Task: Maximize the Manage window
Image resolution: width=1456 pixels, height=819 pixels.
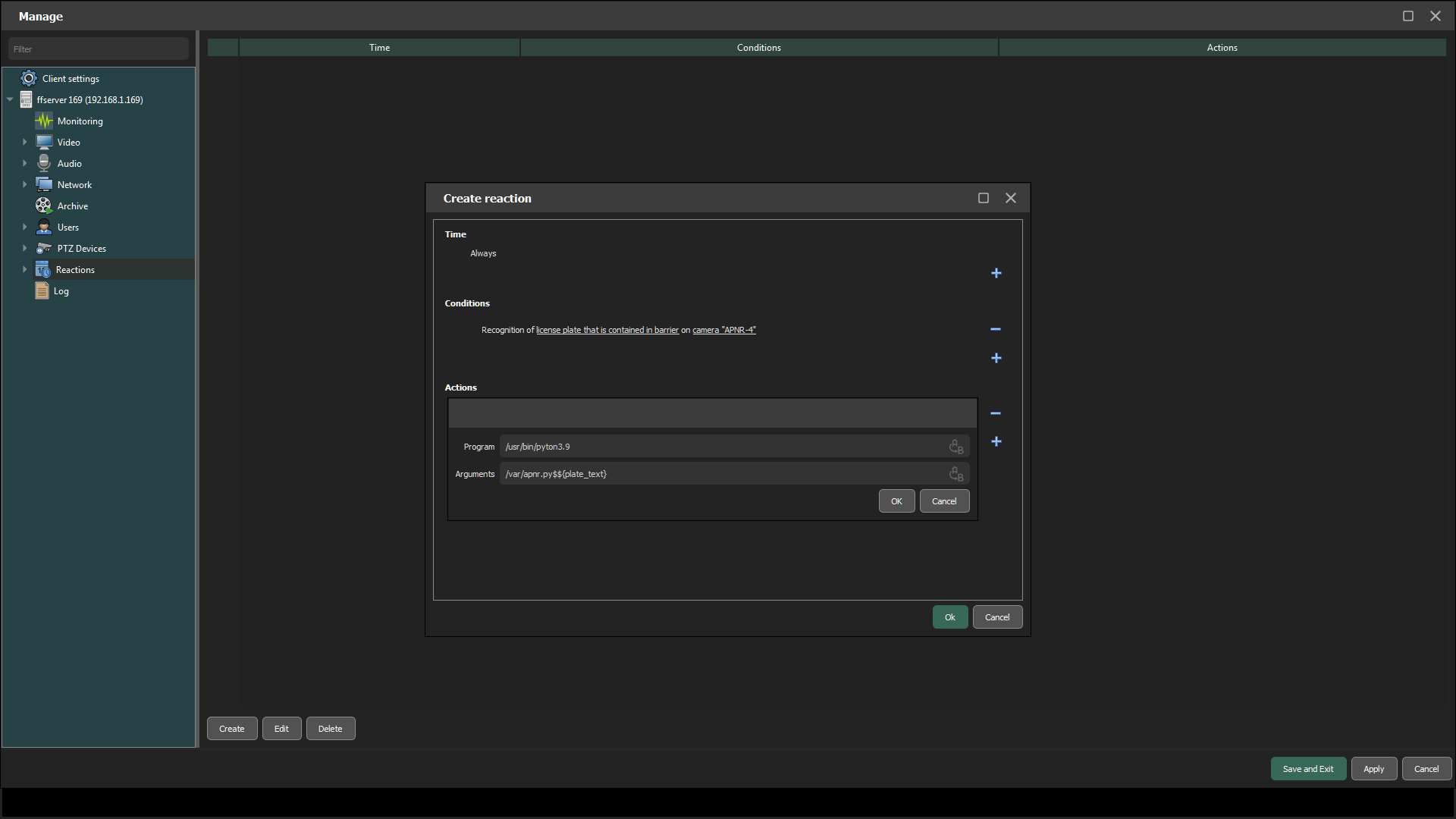Action: [x=1408, y=16]
